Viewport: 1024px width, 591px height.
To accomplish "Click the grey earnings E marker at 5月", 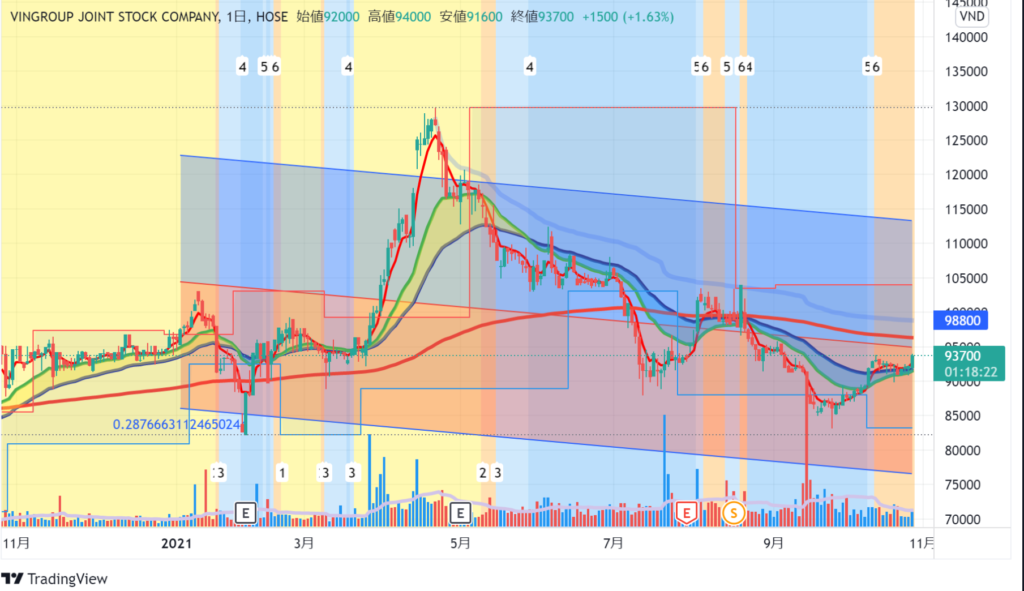I will [x=460, y=513].
